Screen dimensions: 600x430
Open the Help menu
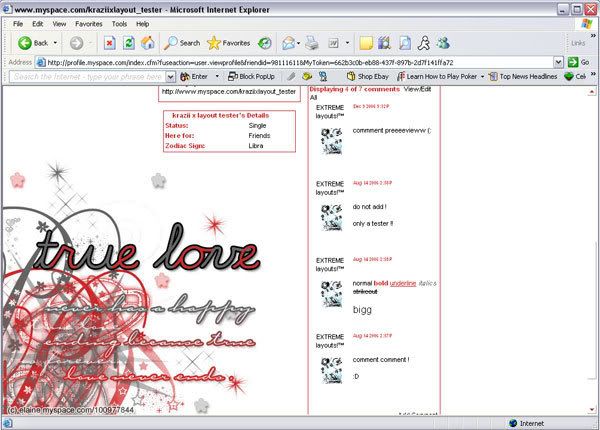pos(143,24)
